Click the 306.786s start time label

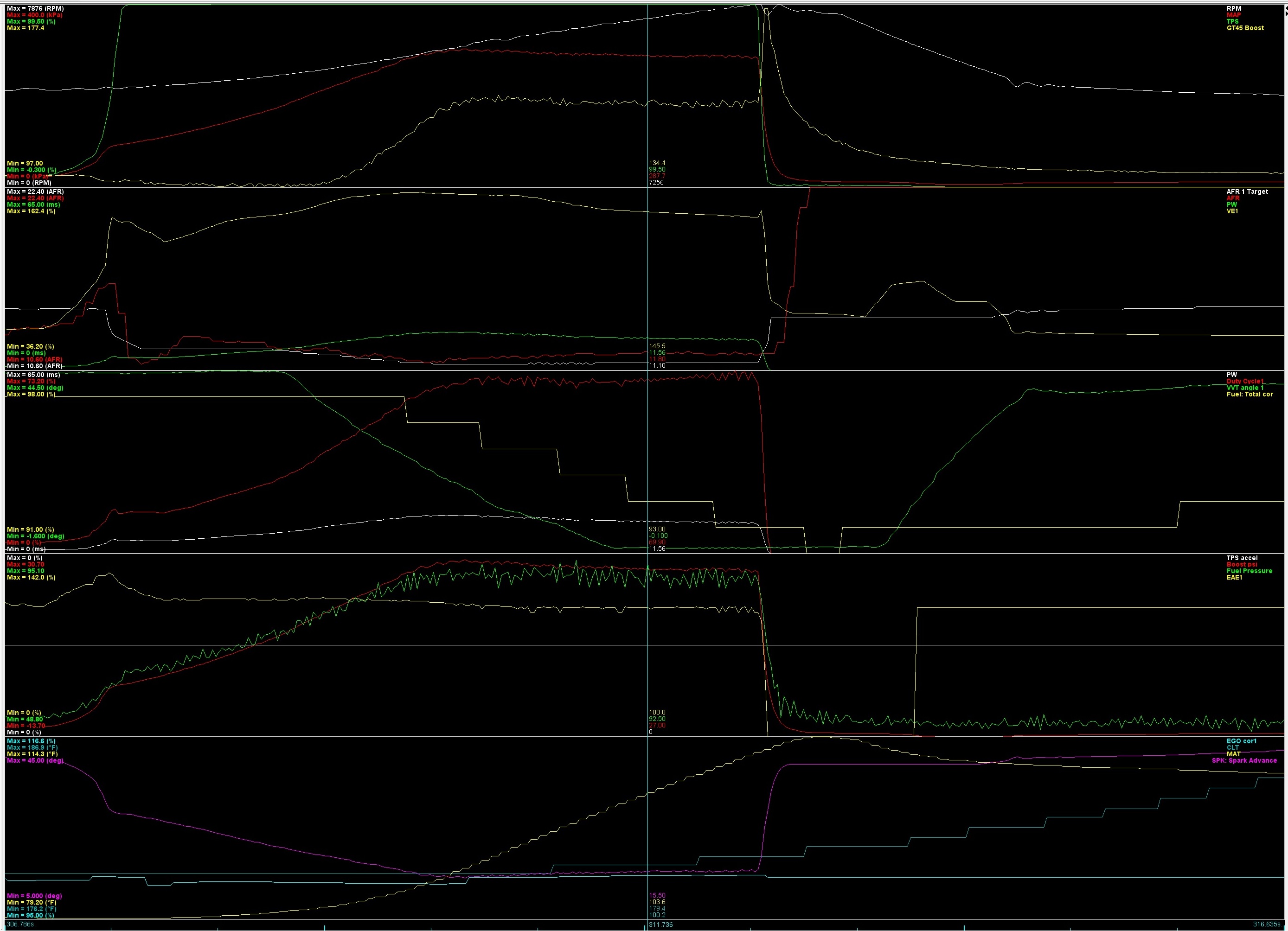point(20,925)
